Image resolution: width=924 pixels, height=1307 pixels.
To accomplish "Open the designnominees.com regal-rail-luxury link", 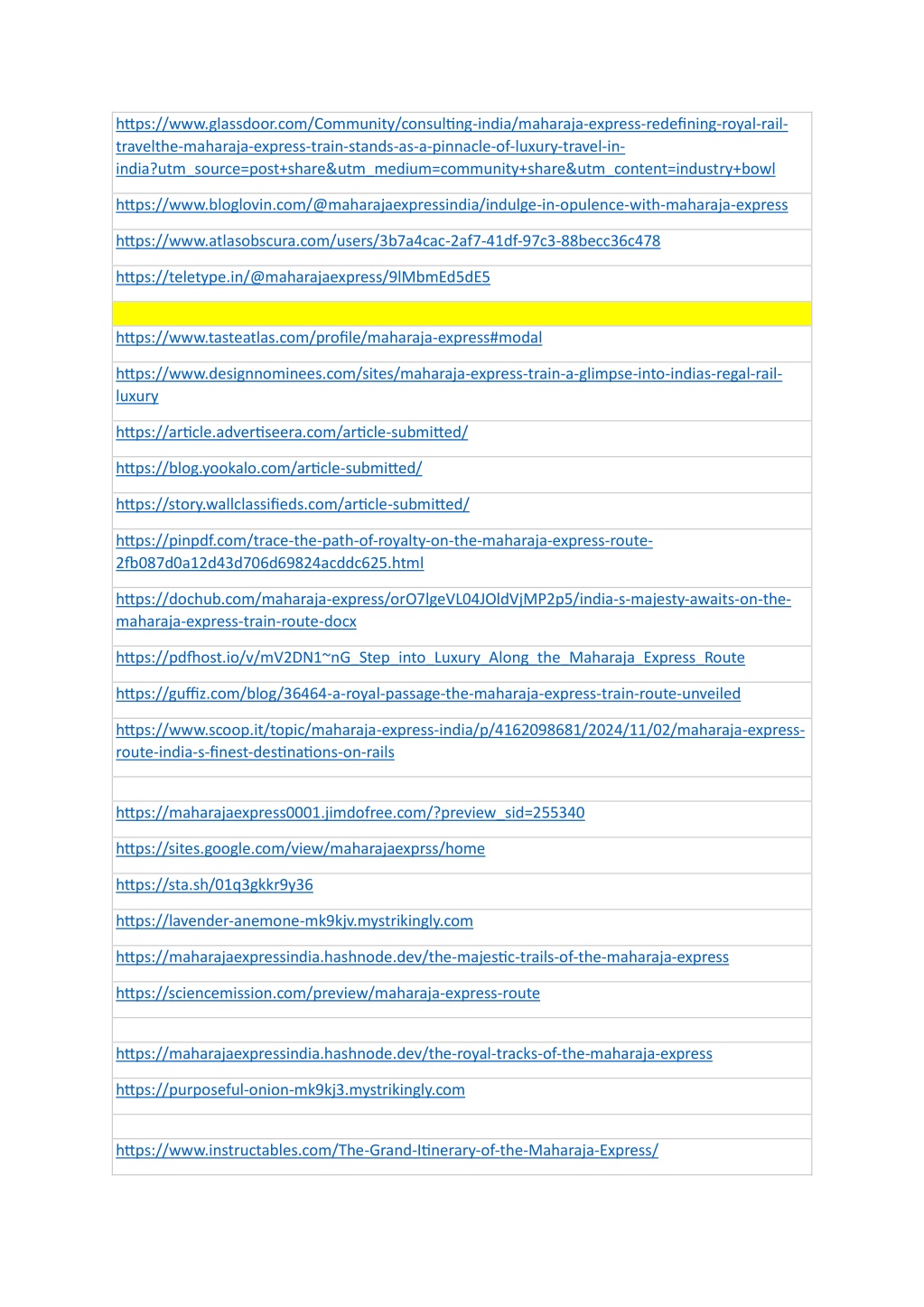I will [x=449, y=385].
